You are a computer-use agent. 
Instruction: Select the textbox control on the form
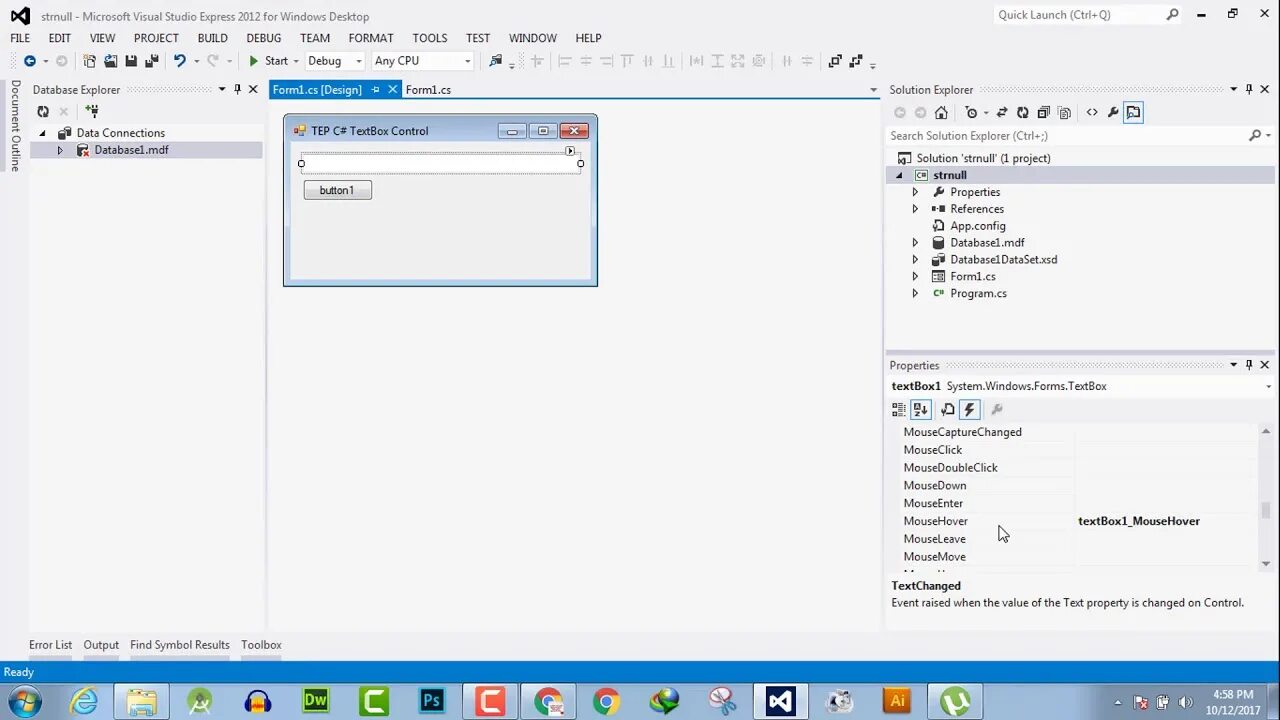point(440,164)
